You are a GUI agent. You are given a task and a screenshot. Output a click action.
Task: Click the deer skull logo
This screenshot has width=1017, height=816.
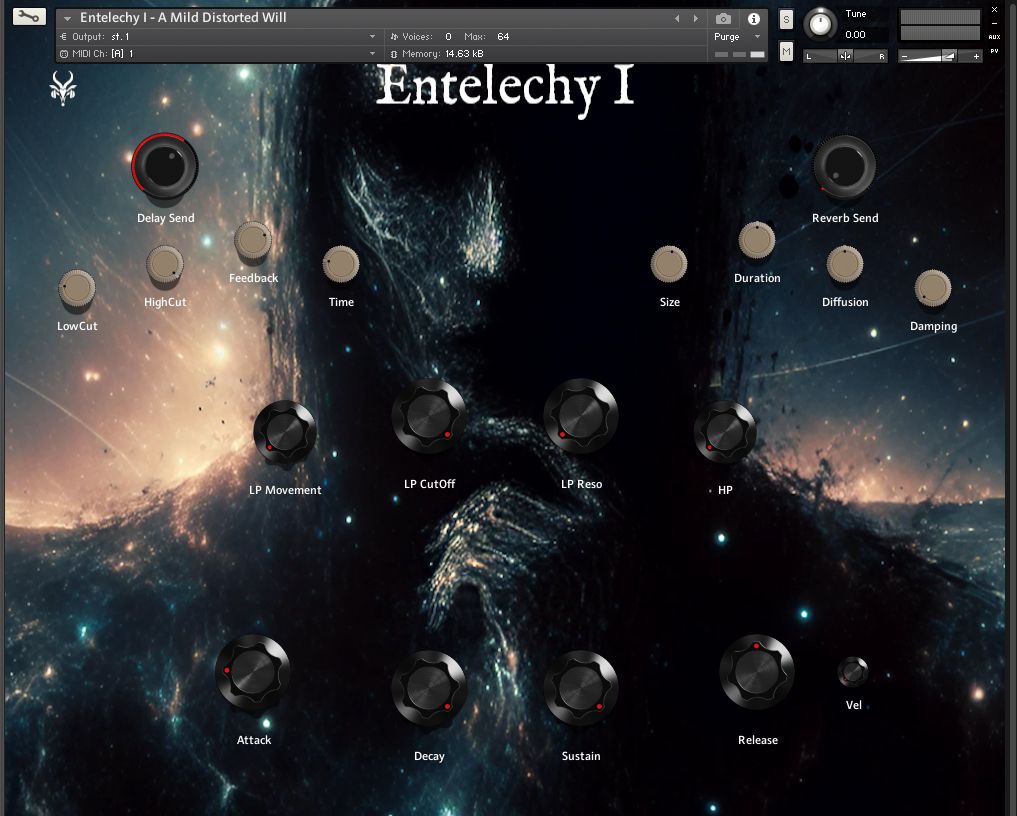63,88
